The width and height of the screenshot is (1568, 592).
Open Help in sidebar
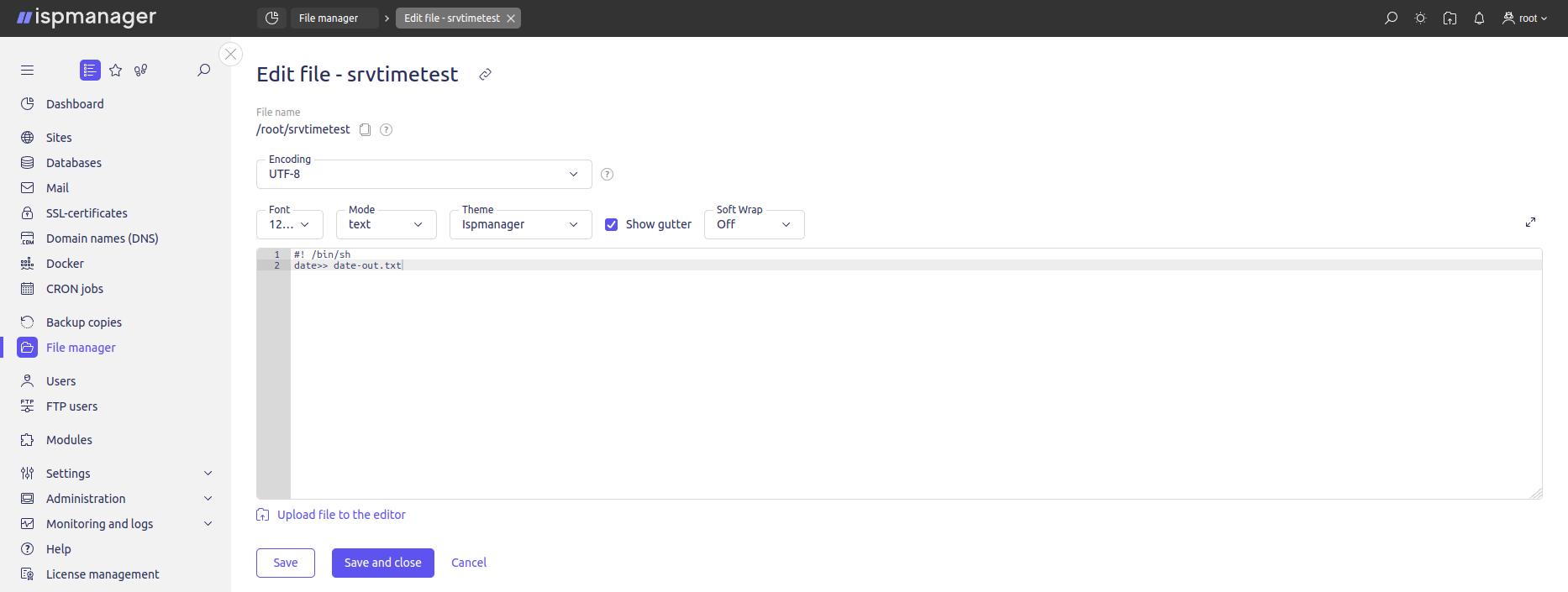pyautogui.click(x=58, y=549)
